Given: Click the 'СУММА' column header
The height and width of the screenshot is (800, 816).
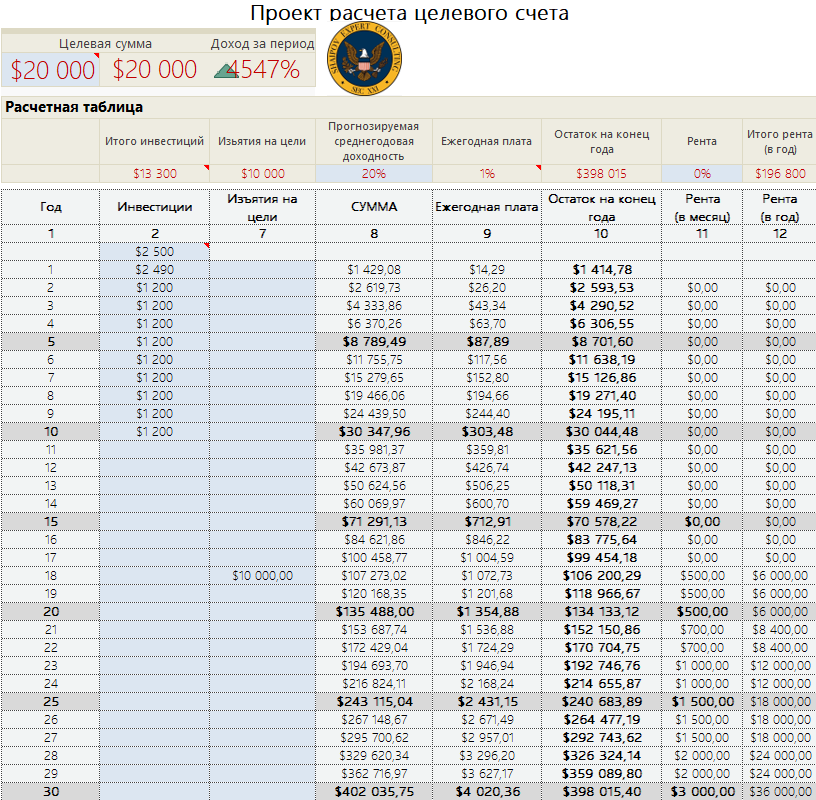Looking at the screenshot, I should pos(374,207).
